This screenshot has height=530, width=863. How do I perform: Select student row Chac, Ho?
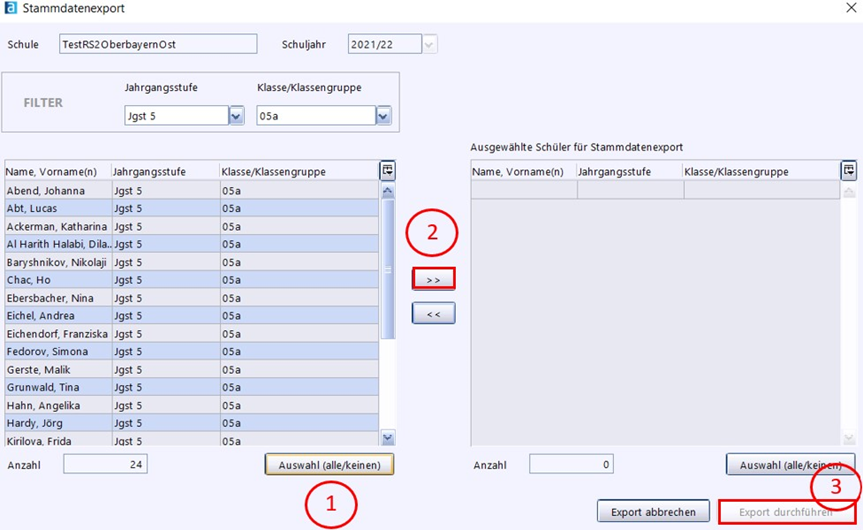tap(60, 280)
